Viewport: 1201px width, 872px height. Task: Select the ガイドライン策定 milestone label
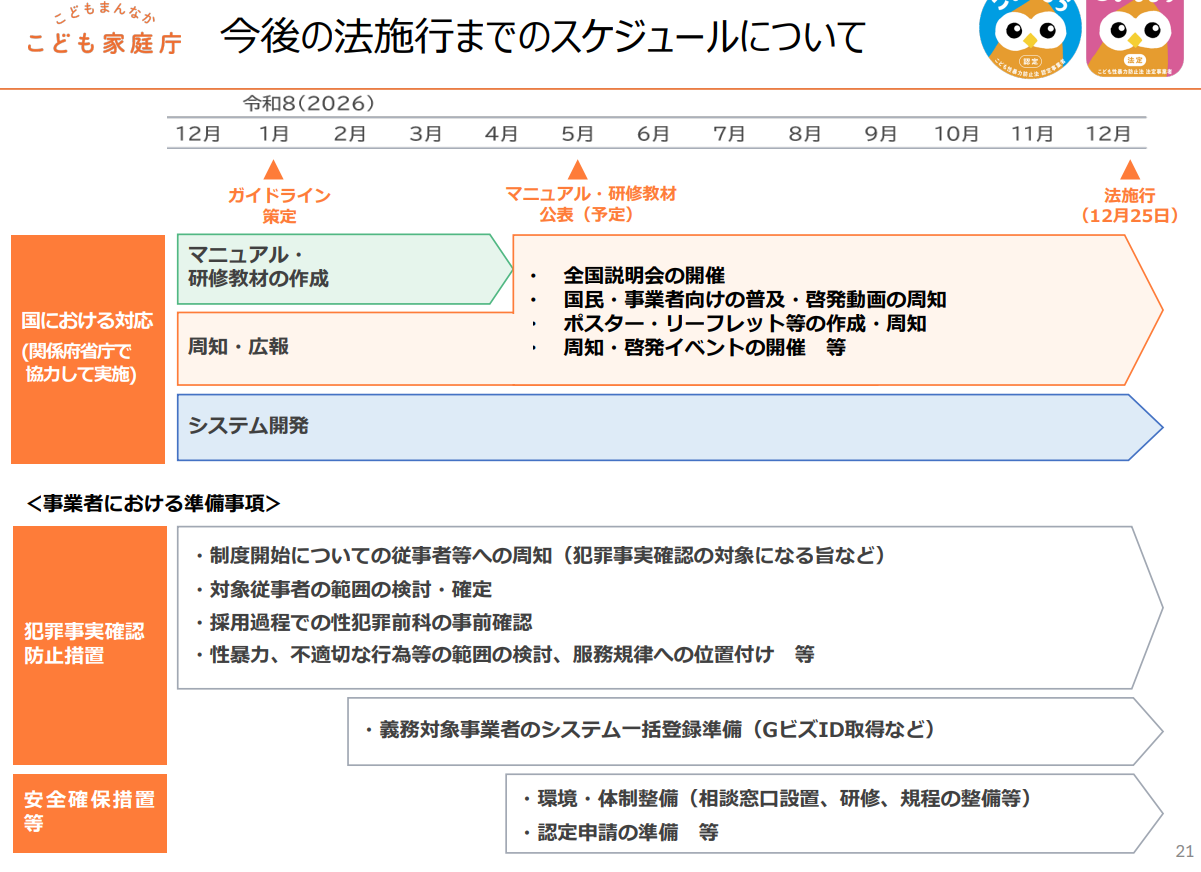coord(279,206)
